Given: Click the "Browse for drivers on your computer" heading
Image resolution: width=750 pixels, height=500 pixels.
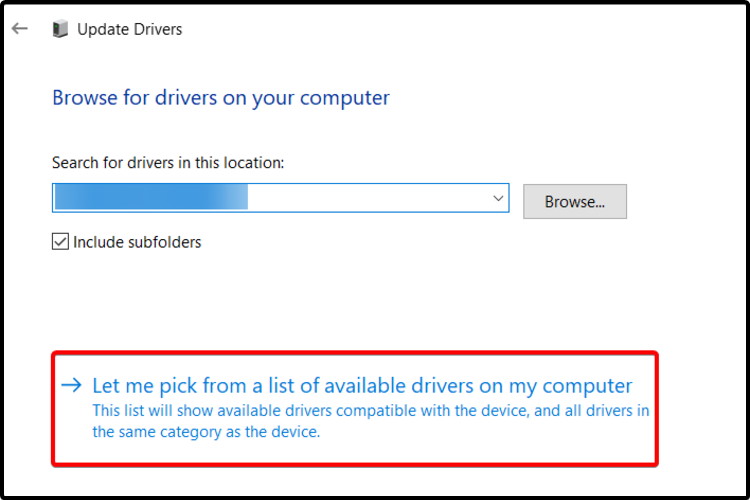Looking at the screenshot, I should tap(221, 98).
